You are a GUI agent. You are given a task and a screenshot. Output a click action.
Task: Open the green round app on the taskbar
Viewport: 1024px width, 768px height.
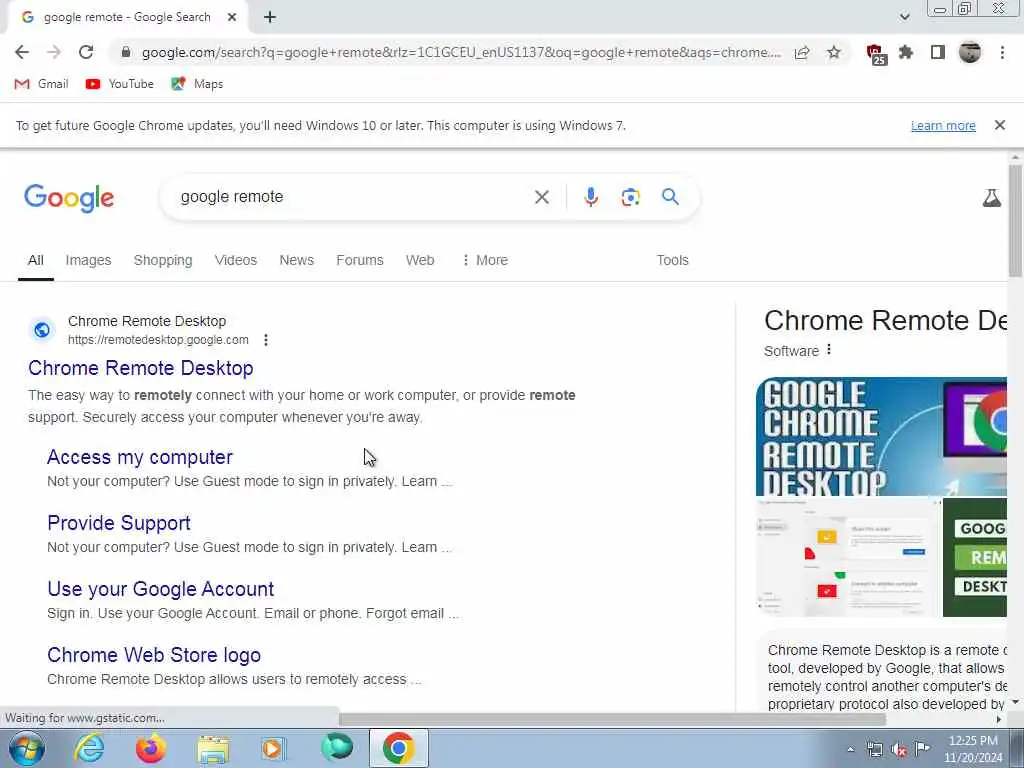click(x=337, y=748)
